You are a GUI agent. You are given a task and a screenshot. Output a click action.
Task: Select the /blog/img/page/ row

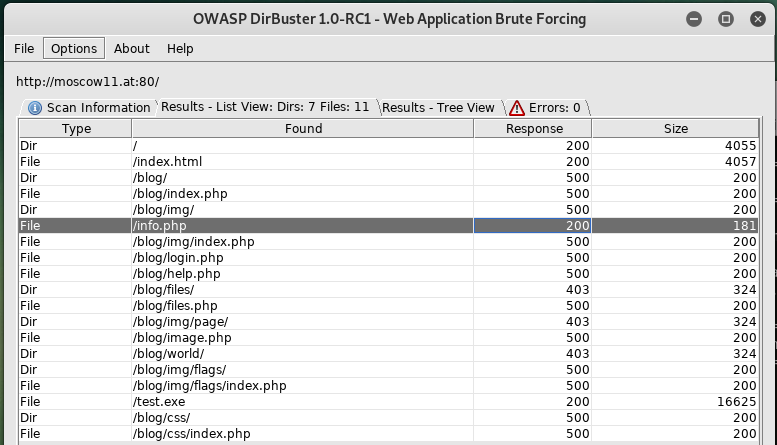(x=389, y=322)
